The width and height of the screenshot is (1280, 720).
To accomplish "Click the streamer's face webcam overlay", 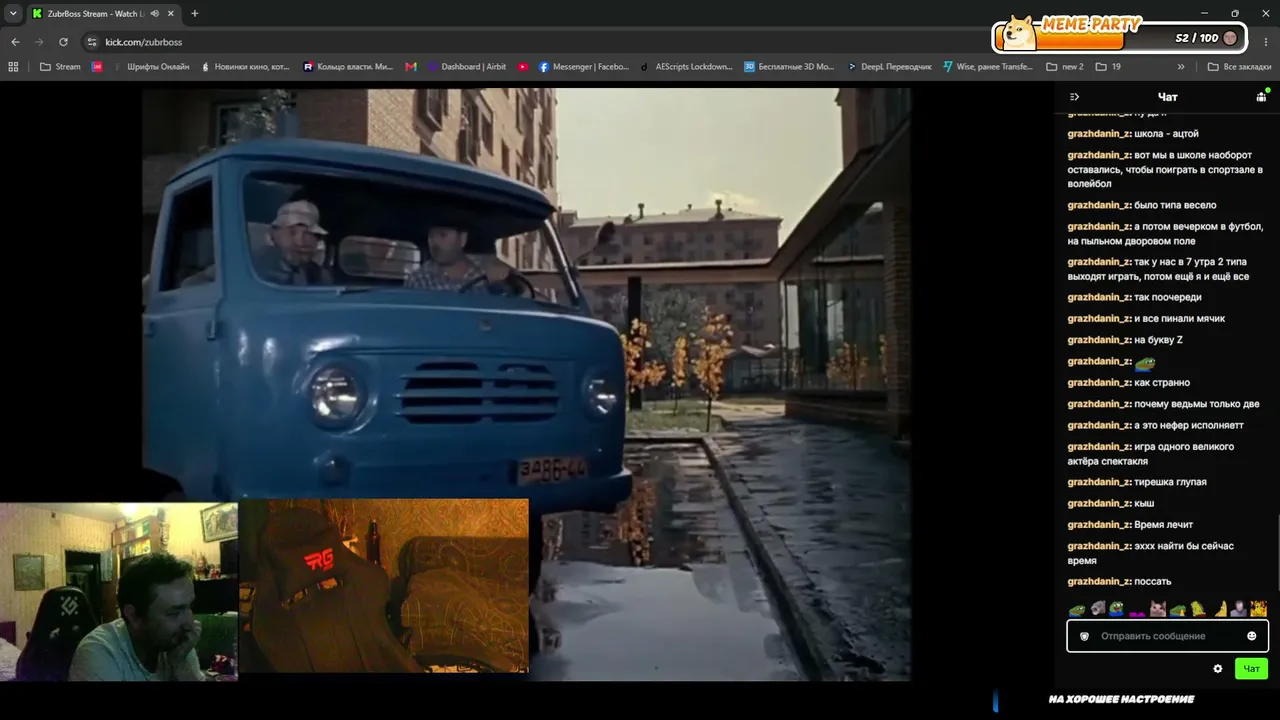I will pyautogui.click(x=119, y=592).
